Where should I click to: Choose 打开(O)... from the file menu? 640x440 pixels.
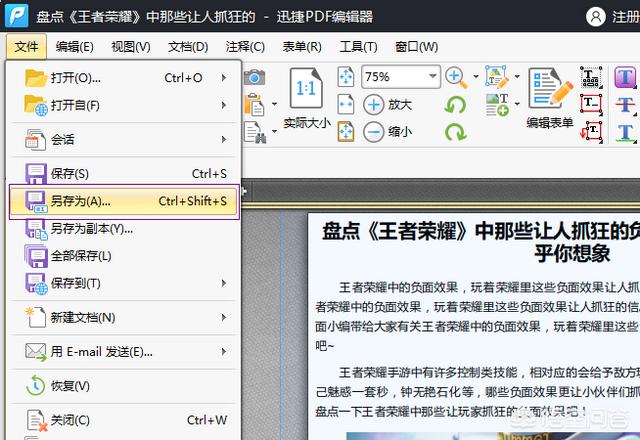pyautogui.click(x=124, y=78)
